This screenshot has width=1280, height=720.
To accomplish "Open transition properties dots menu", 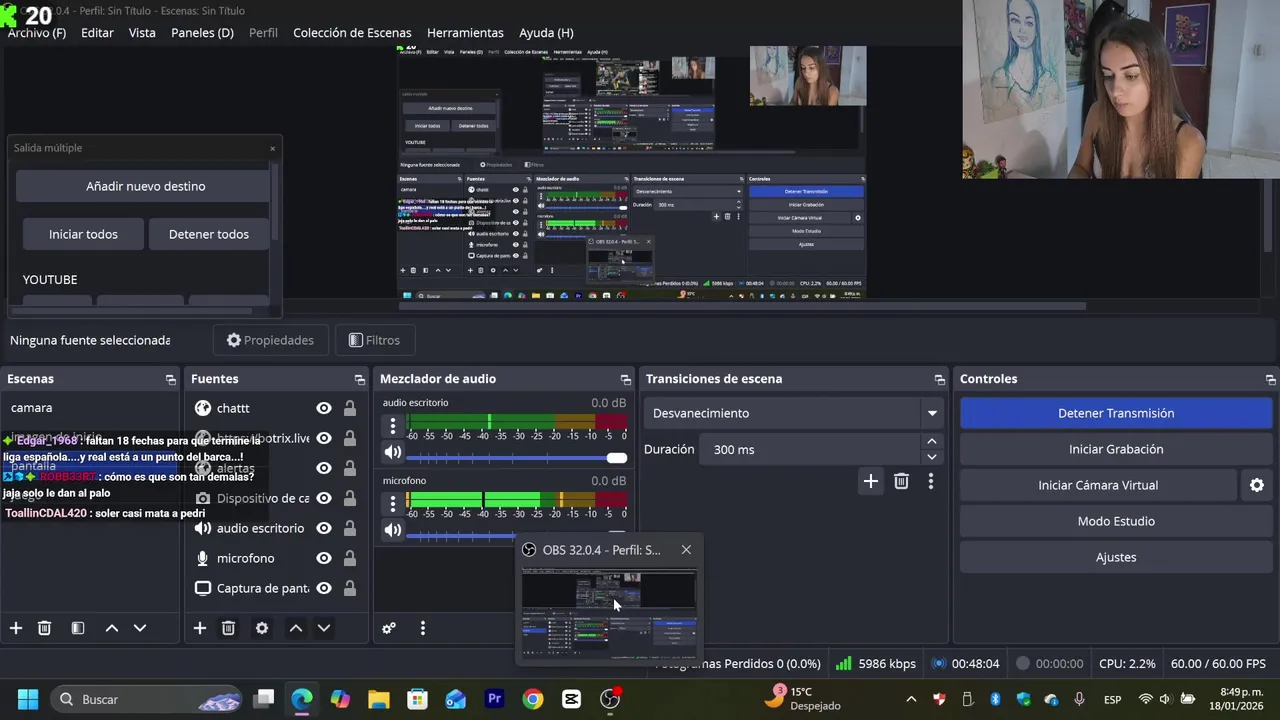I will pyautogui.click(x=931, y=482).
